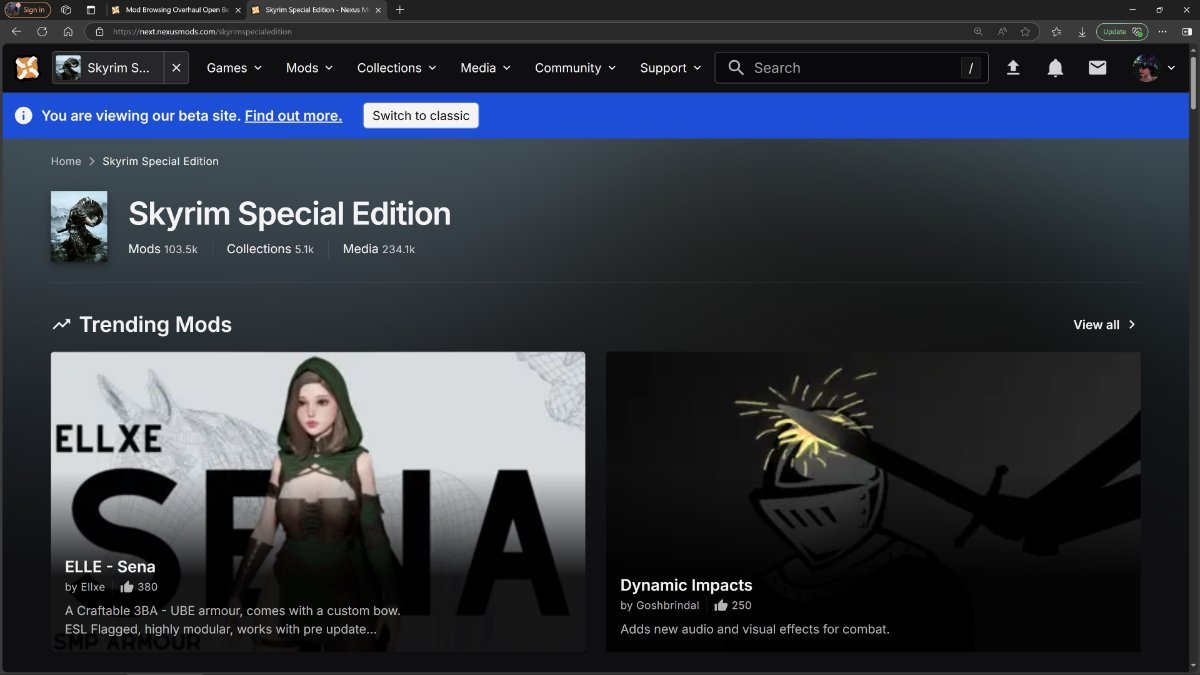Open the messages envelope icon

click(x=1097, y=68)
